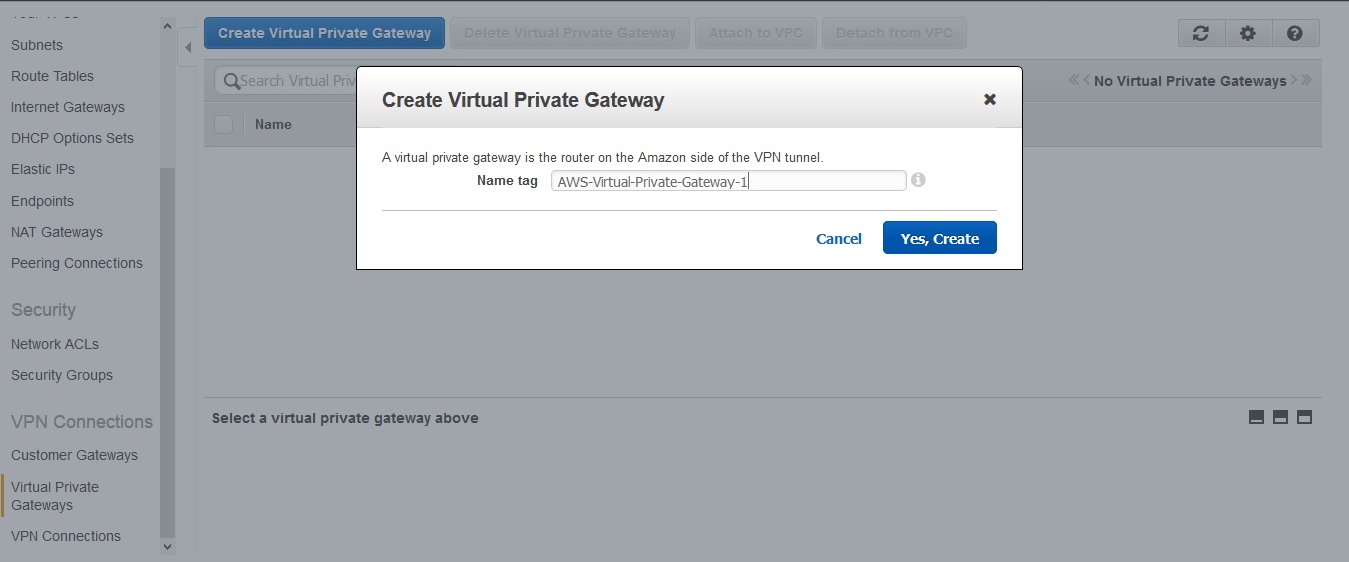
Task: Go to the last page of gateways
Action: click(1306, 80)
